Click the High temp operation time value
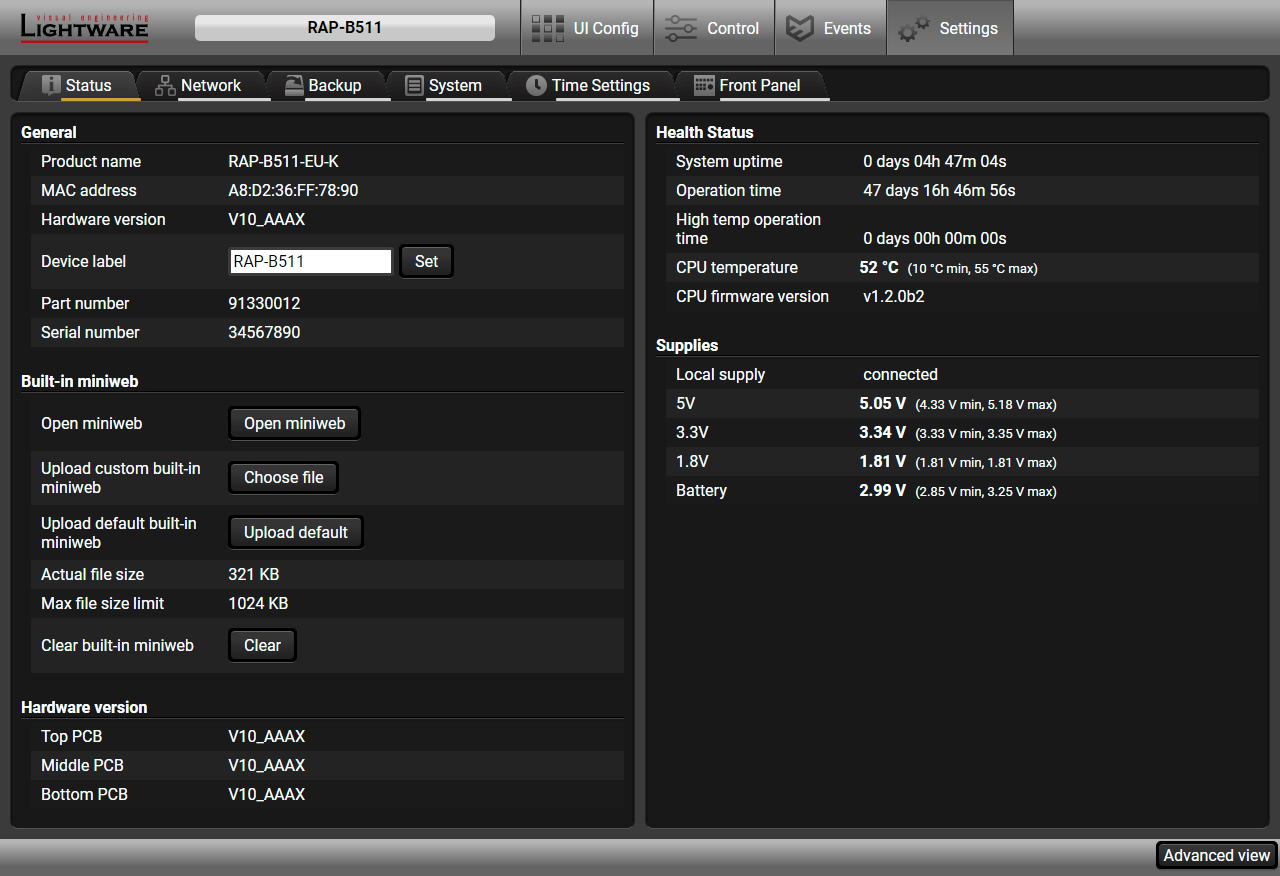 (934, 238)
